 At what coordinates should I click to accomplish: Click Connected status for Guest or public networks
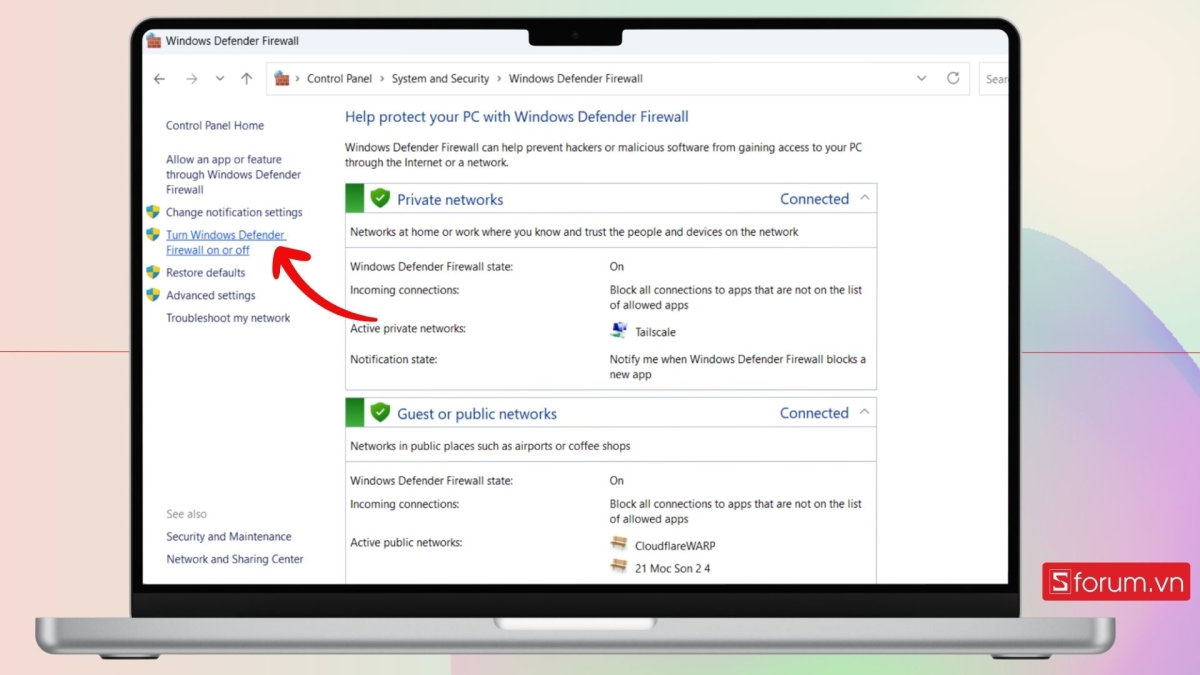click(x=815, y=413)
